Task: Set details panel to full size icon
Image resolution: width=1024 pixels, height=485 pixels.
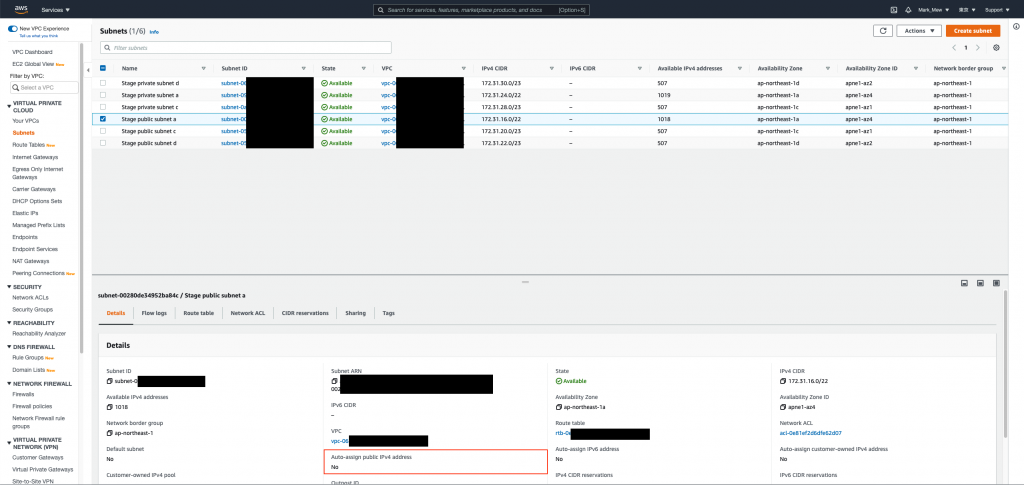Action: pos(996,283)
